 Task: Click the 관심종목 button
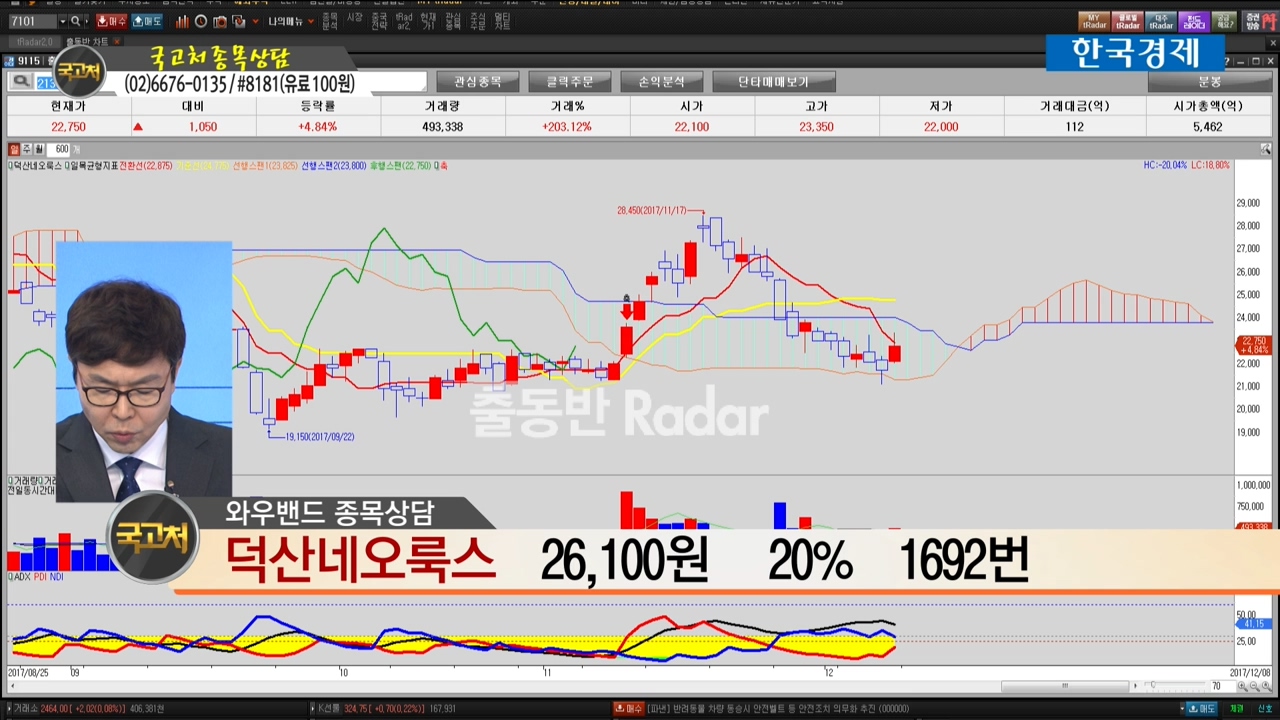[477, 82]
